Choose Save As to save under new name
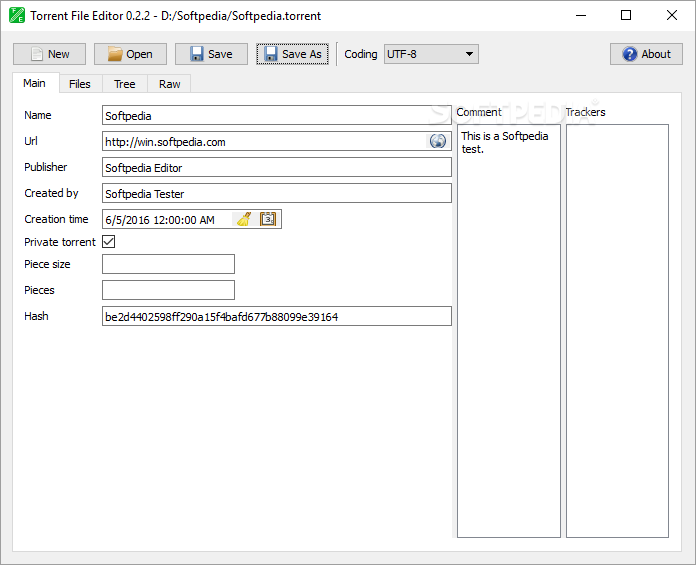This screenshot has height=565, width=696. tap(293, 54)
